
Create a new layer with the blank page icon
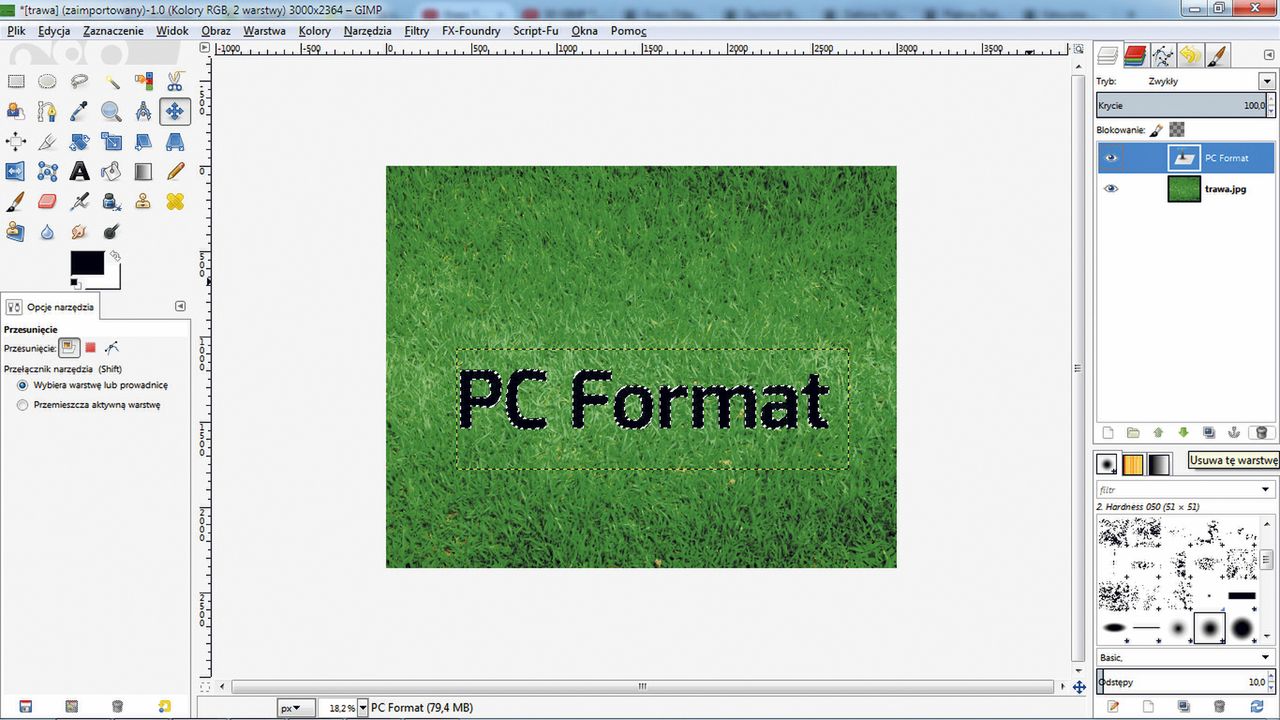click(1107, 433)
